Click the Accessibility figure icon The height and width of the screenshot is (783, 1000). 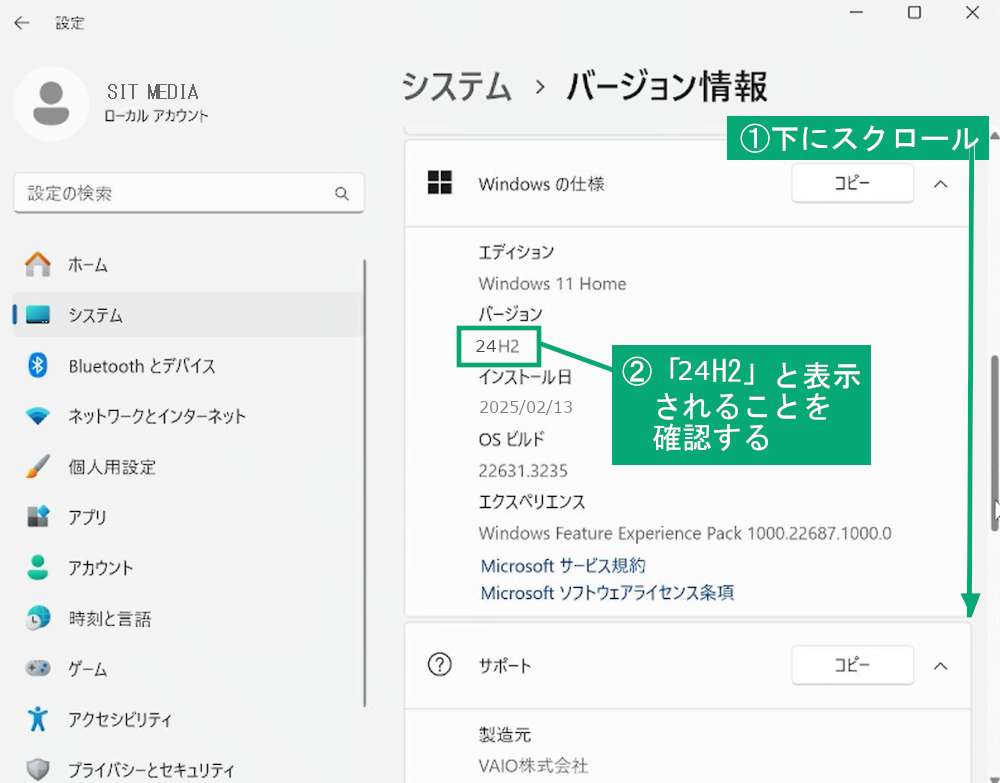[x=38, y=719]
